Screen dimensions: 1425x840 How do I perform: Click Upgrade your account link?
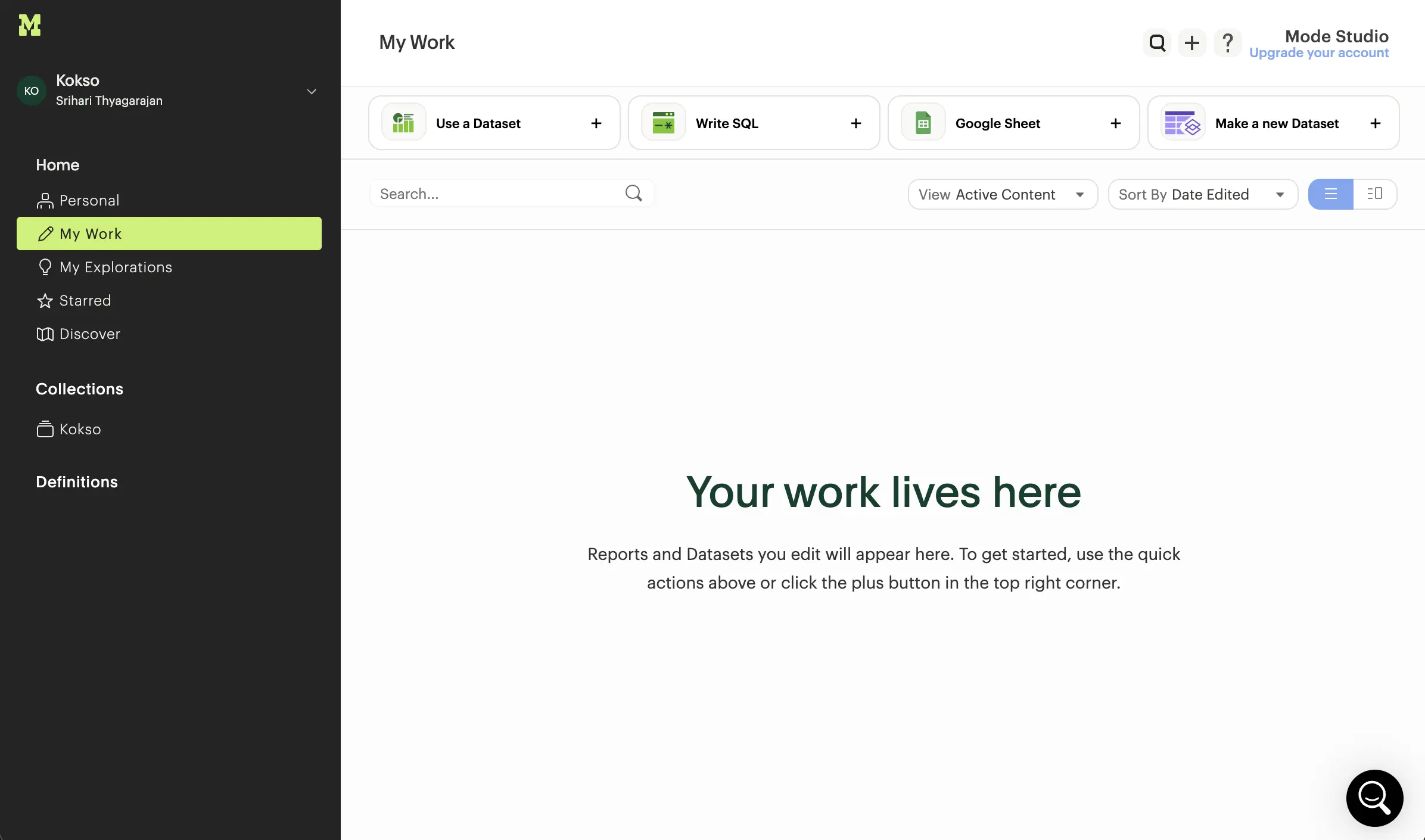tap(1319, 53)
